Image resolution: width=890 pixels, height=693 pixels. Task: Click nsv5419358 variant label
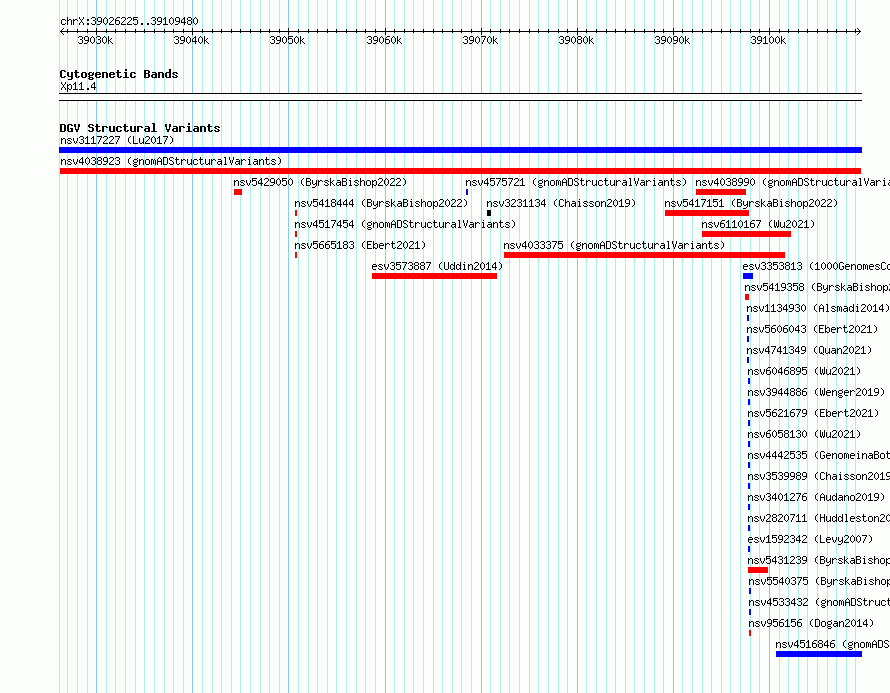817,287
